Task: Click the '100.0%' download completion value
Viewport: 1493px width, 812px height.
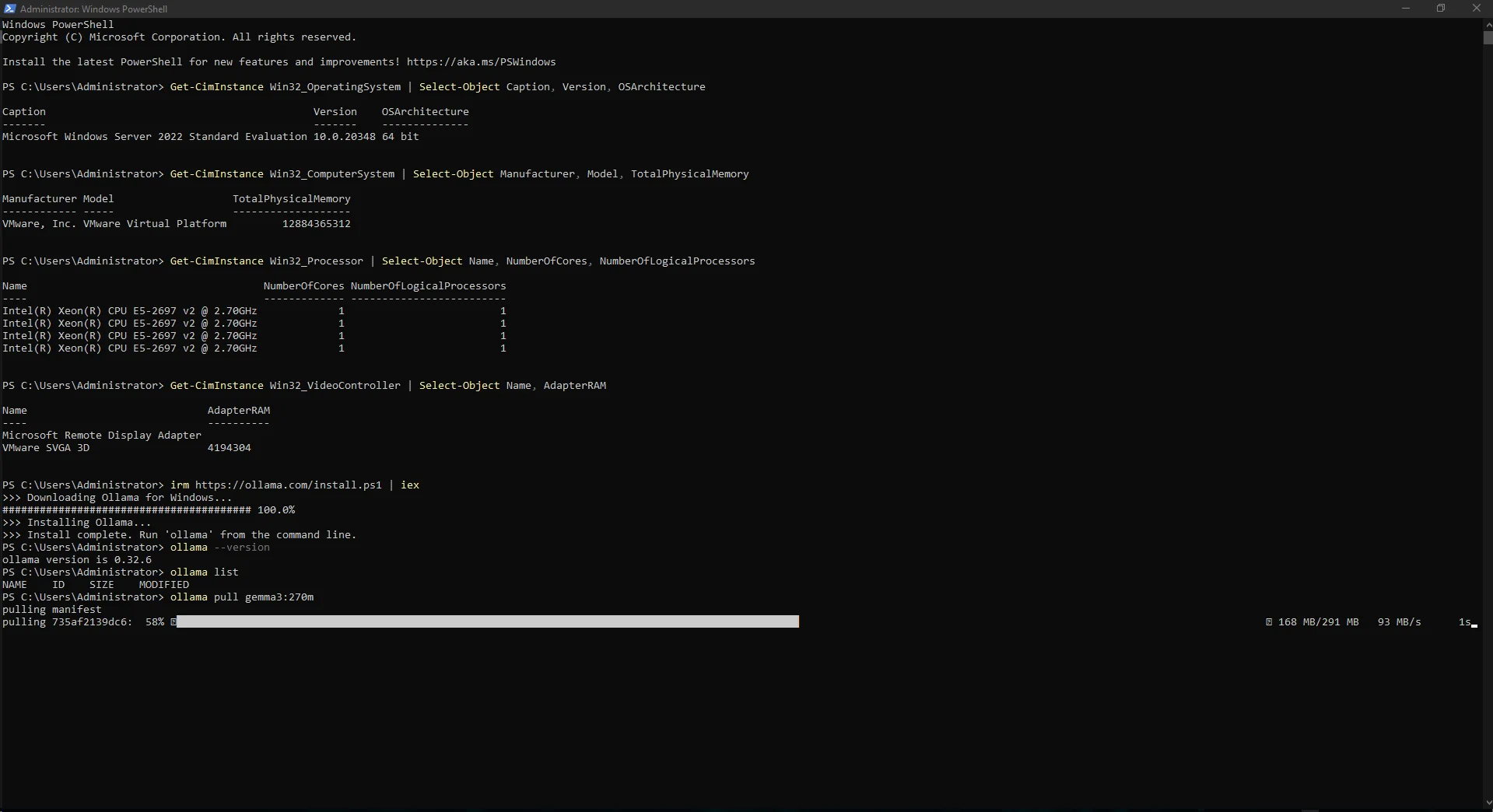Action: 276,510
